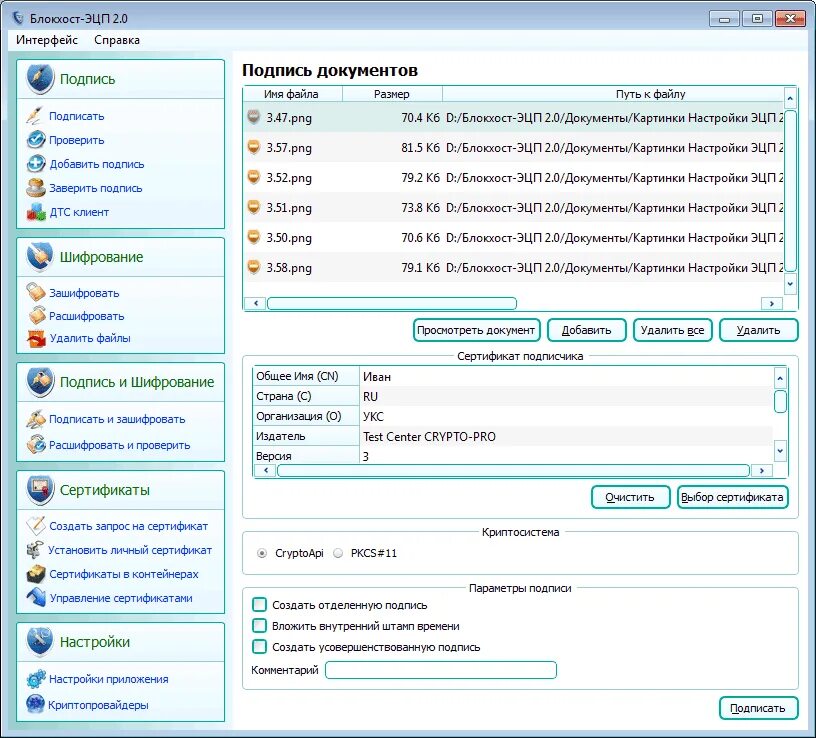Click the Подпись и Шифрование header icon
This screenshot has height=738, width=816.
click(x=40, y=381)
